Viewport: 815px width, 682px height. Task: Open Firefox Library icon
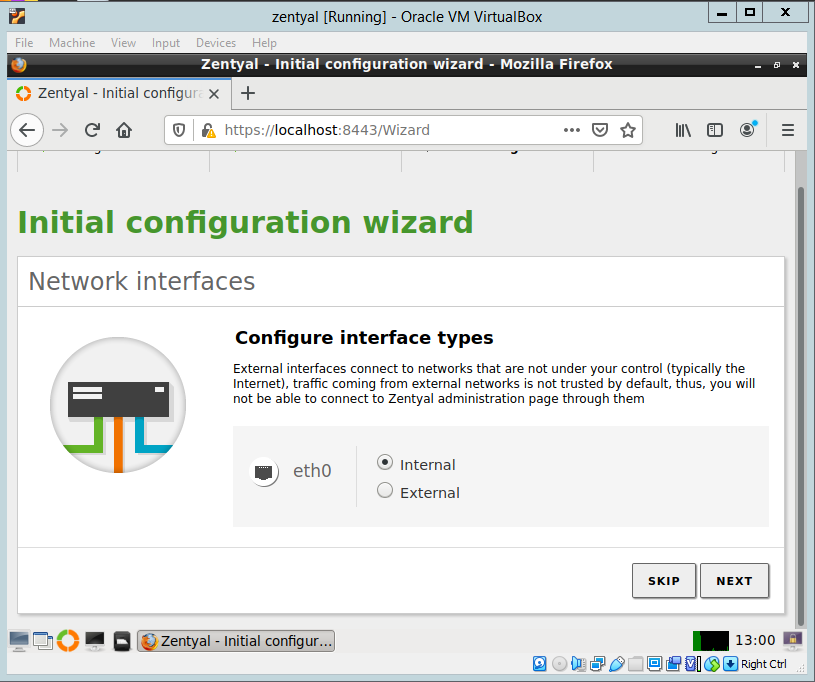(x=683, y=130)
